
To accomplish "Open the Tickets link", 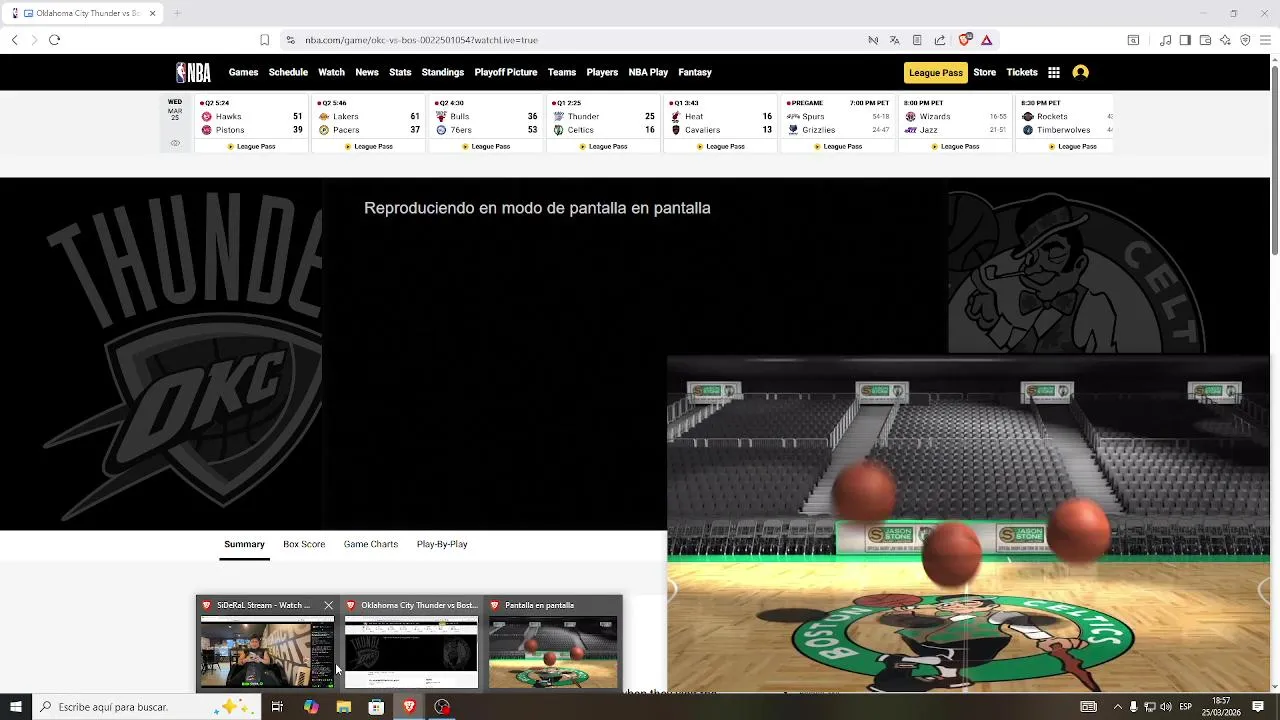I will tap(1022, 72).
